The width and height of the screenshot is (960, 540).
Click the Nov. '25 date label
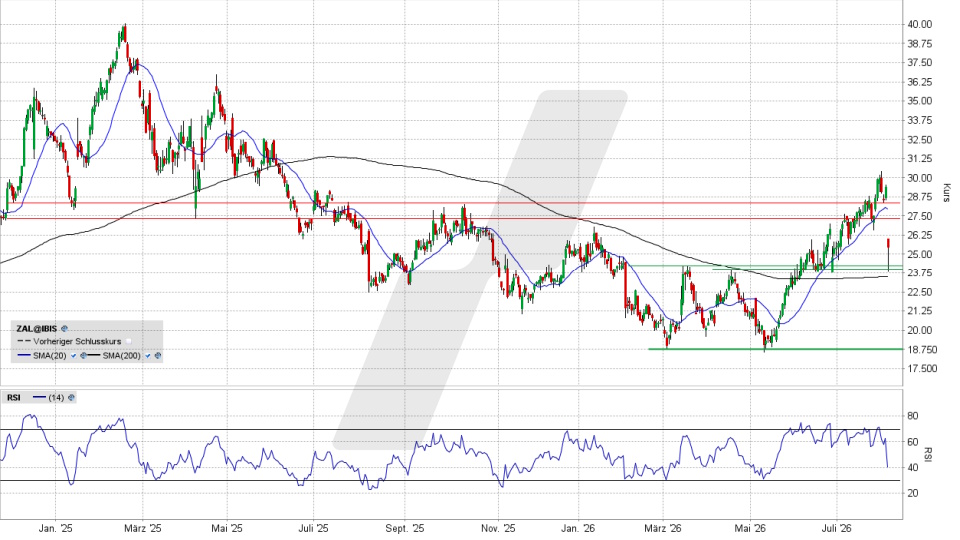tap(498, 528)
